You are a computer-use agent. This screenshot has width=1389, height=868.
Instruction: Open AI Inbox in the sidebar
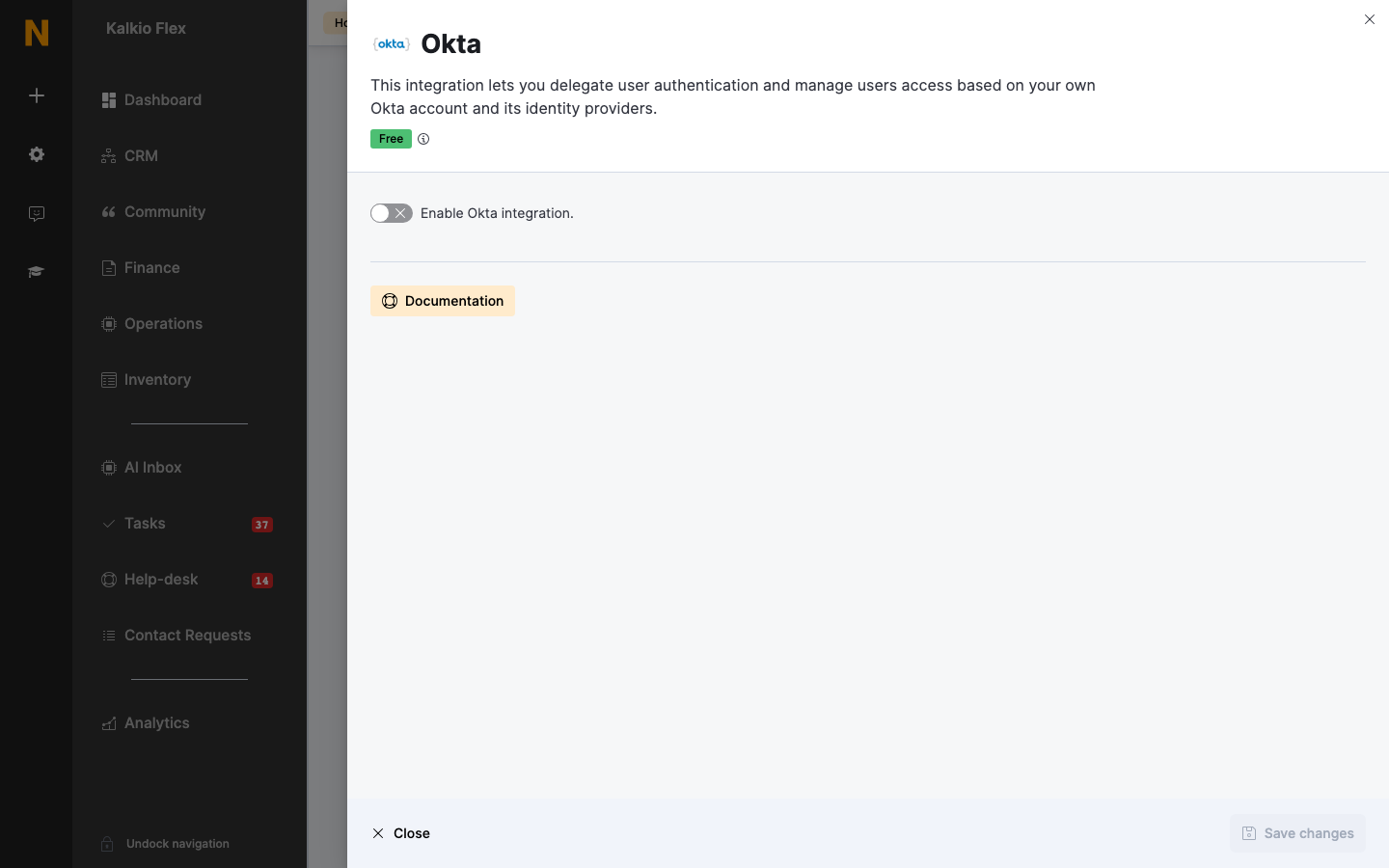[142, 468]
